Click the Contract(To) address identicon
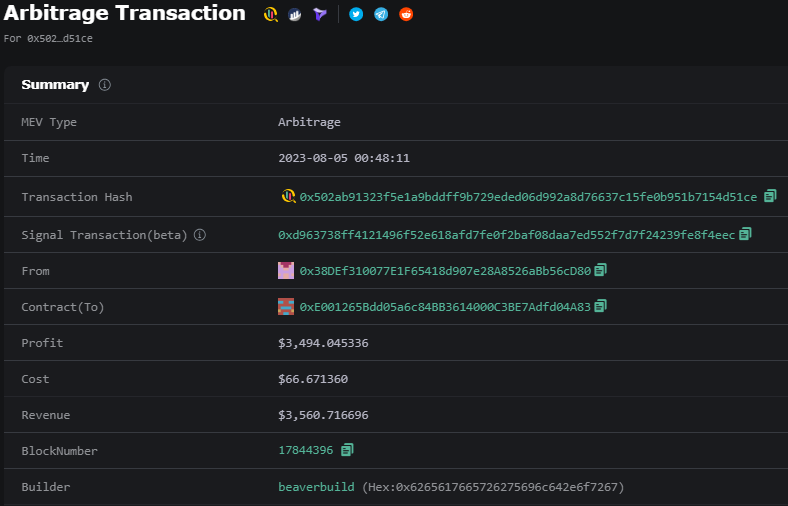The height and width of the screenshot is (506, 788). 286,307
